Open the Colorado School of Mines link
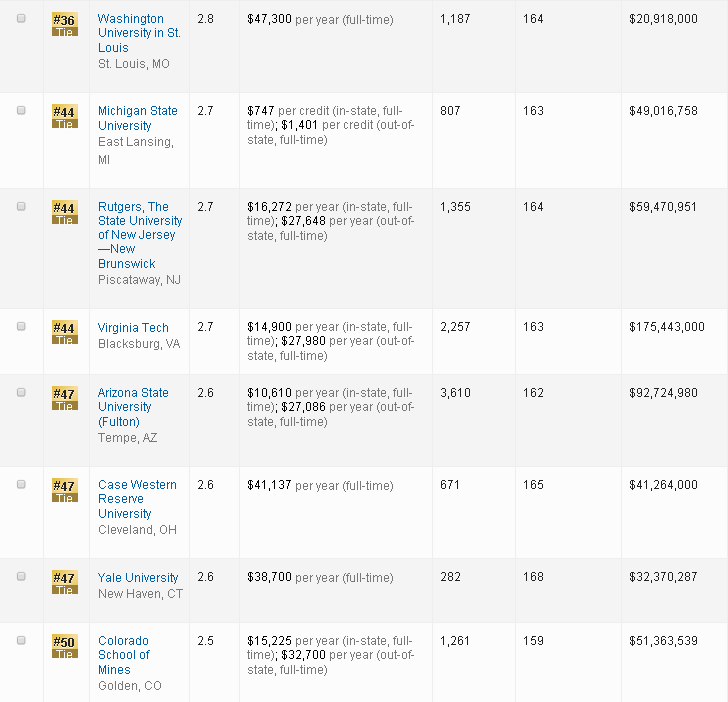The image size is (728, 702). click(x=124, y=655)
